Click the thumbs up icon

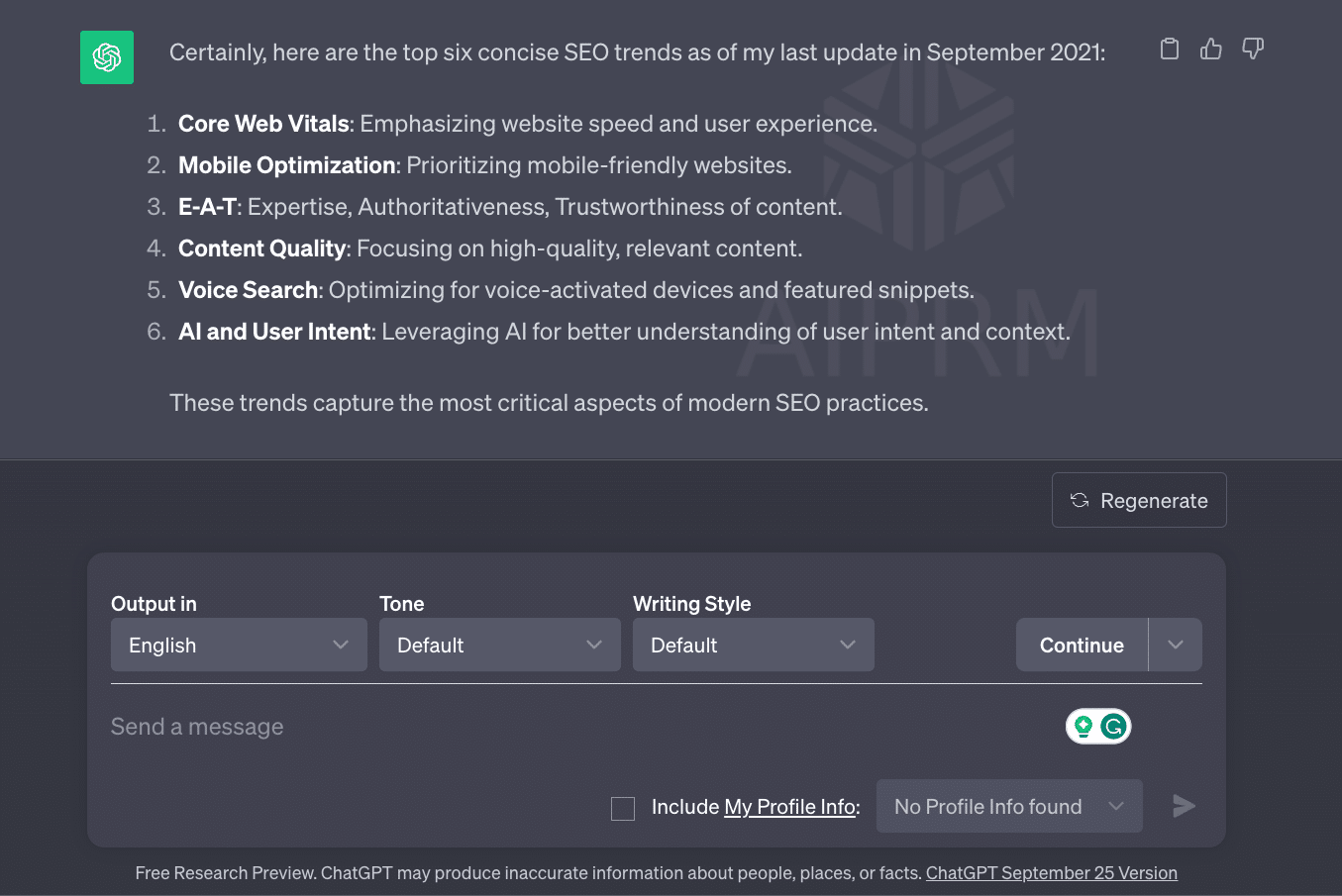(x=1211, y=49)
